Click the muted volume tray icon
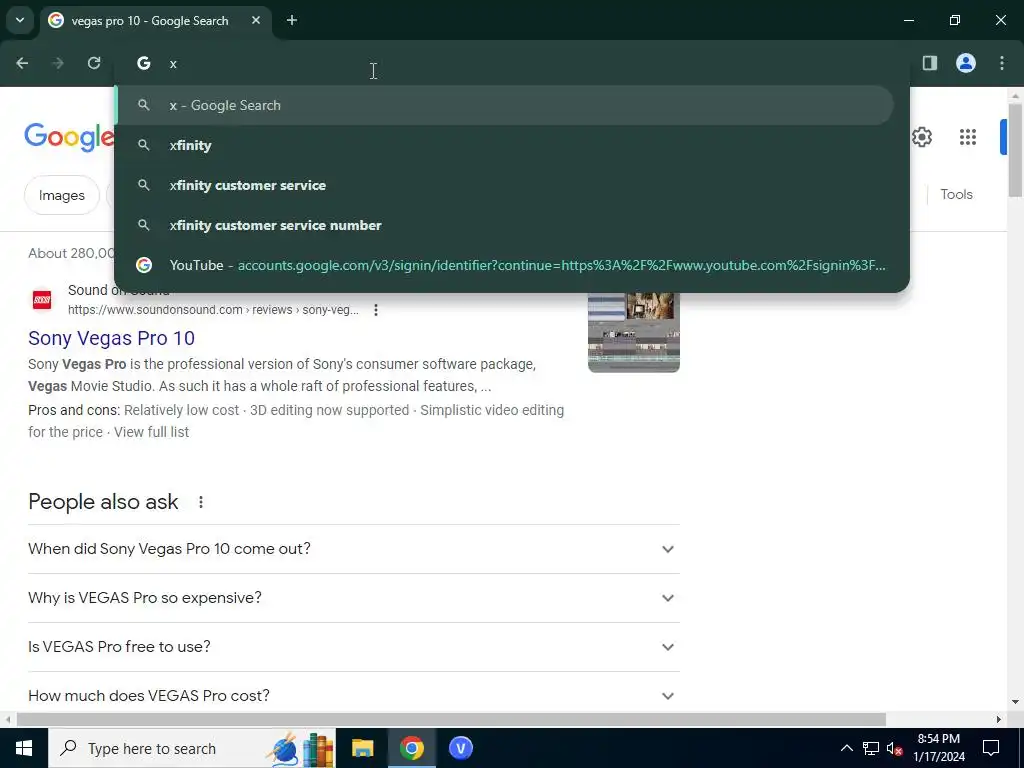 [x=895, y=748]
